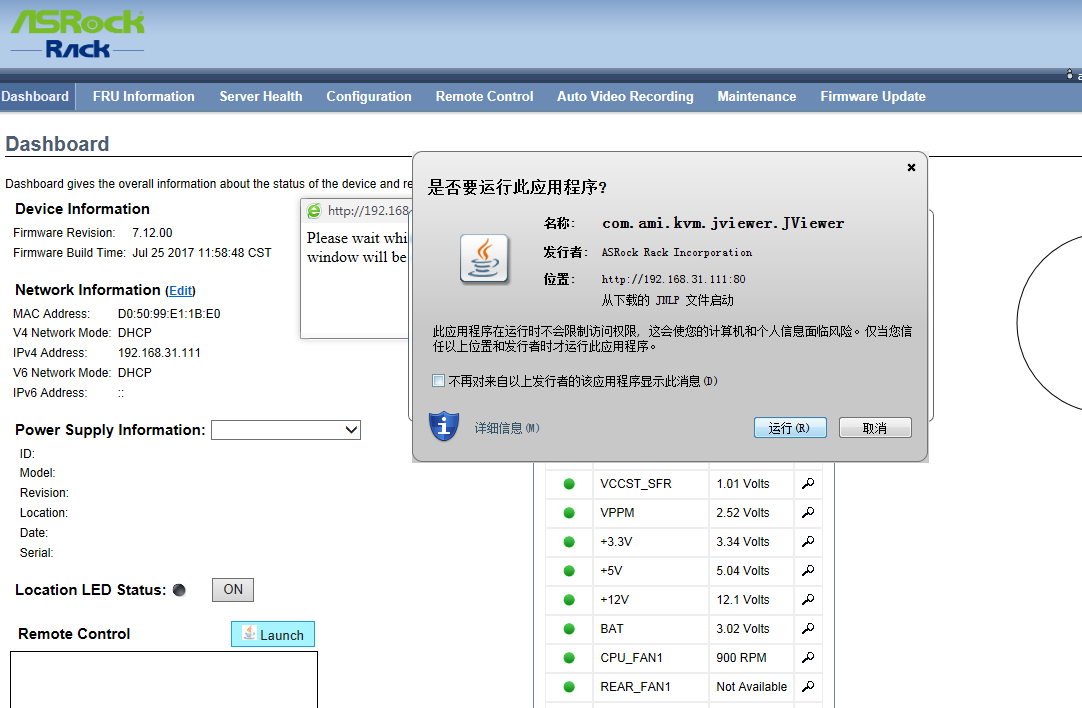Click the green status dot for CPU_FAN1
1082x708 pixels.
pyautogui.click(x=569, y=658)
